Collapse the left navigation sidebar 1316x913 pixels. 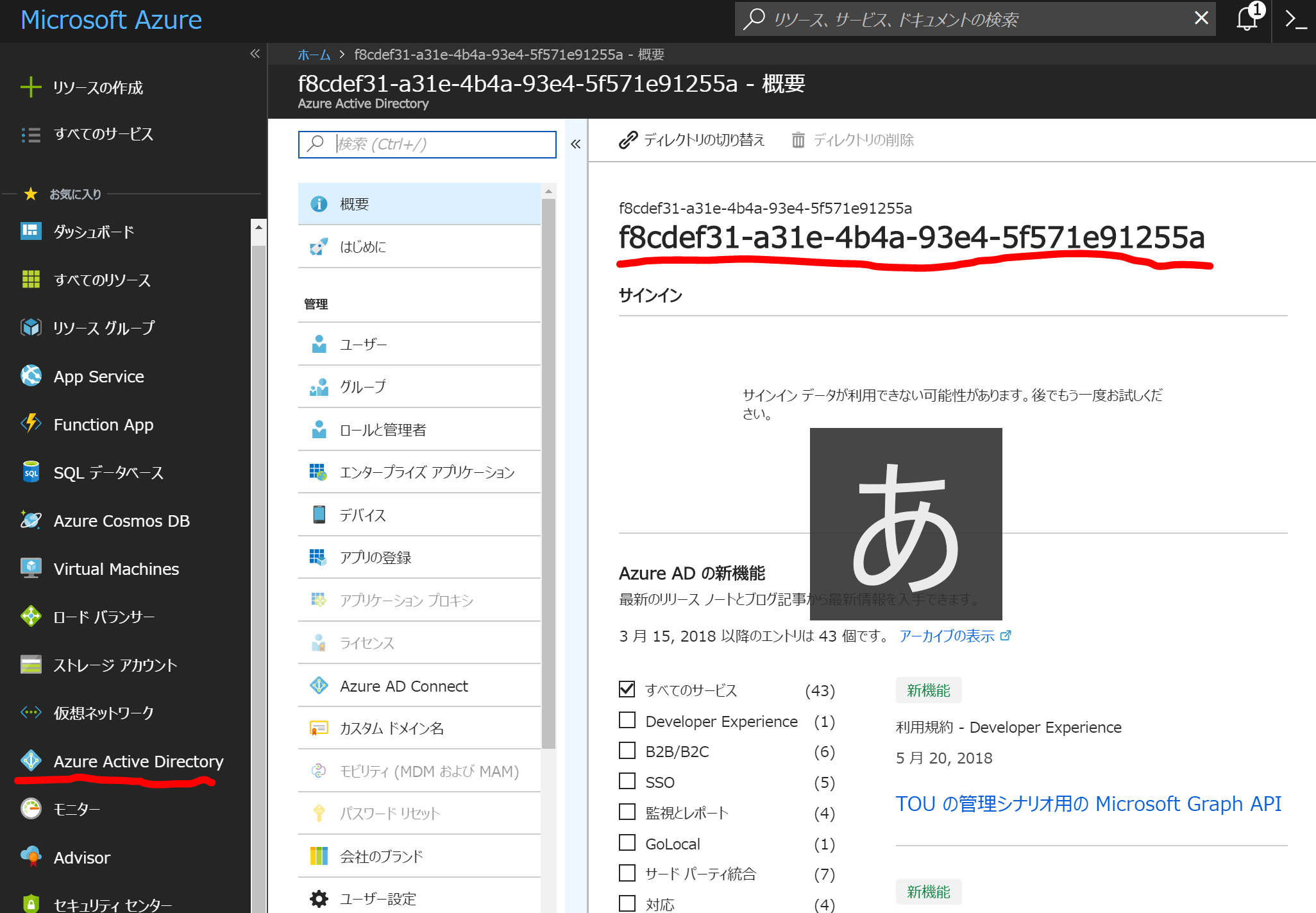pyautogui.click(x=255, y=54)
